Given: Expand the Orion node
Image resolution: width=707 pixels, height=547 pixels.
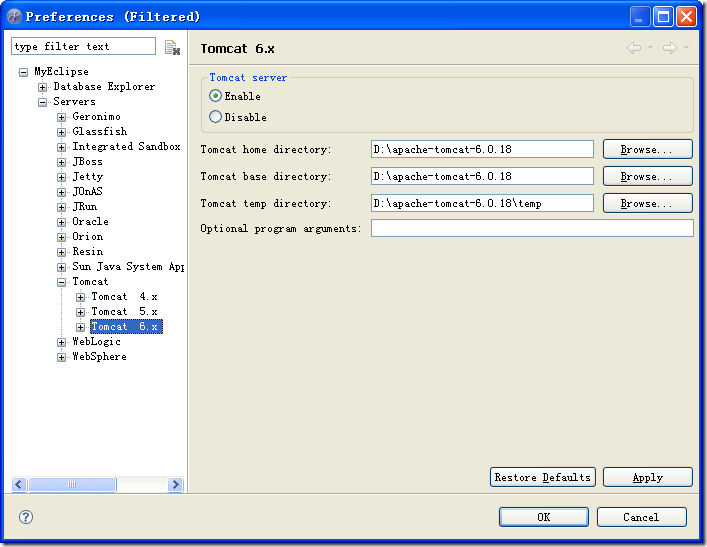Looking at the screenshot, I should pos(61,237).
